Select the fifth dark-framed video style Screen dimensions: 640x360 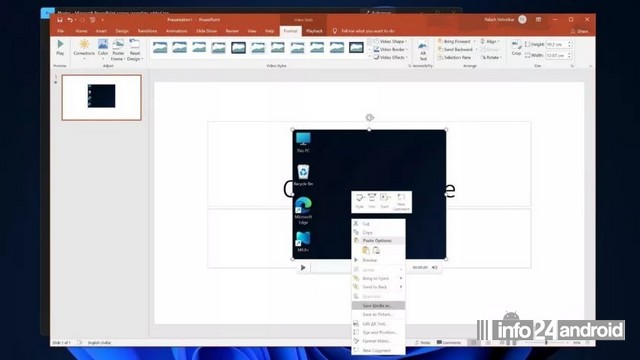[238, 48]
